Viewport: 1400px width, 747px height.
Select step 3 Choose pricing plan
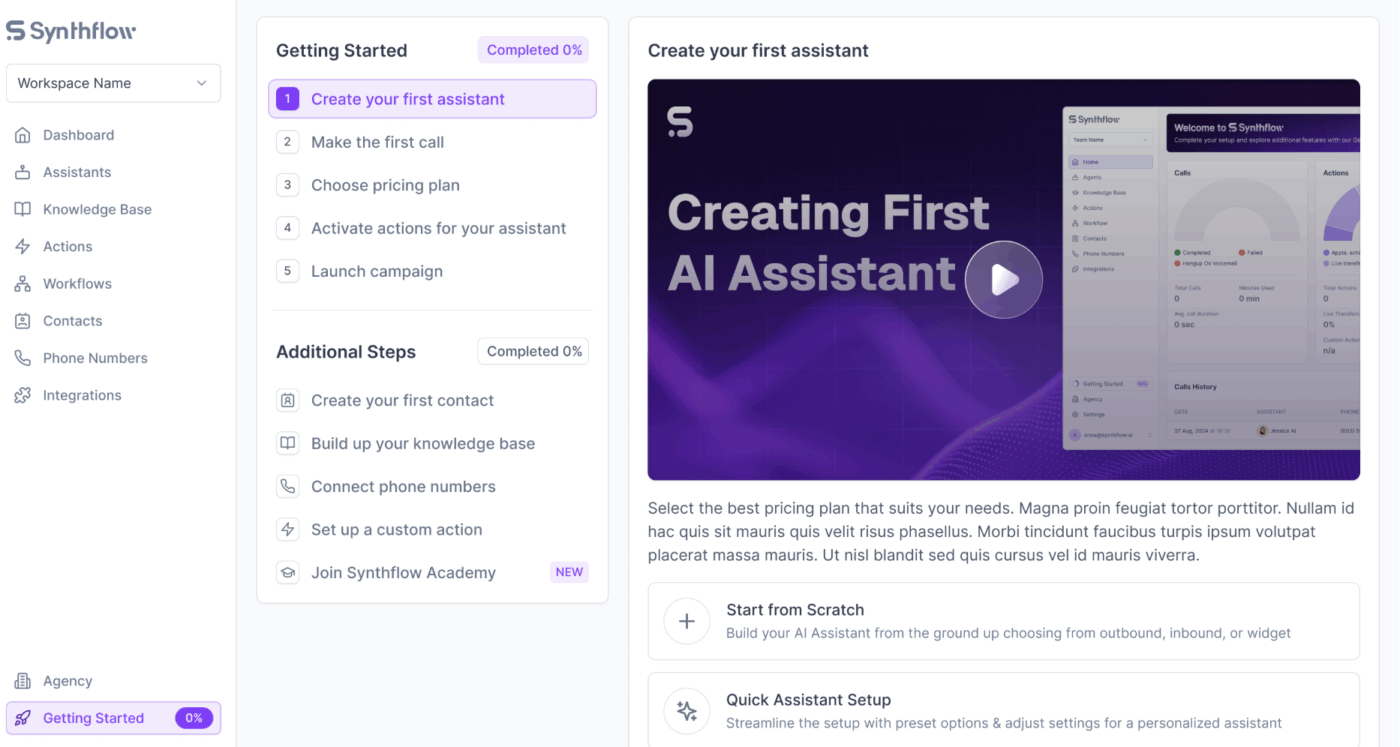385,185
